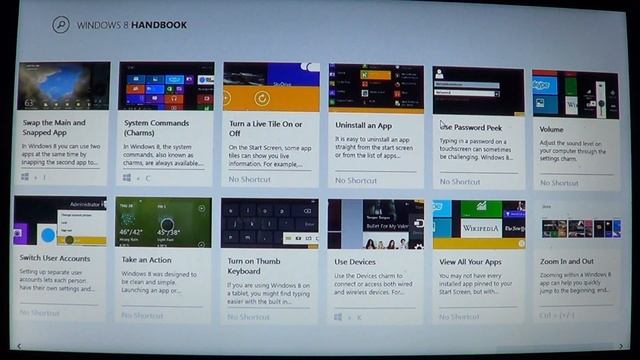Open the Switch User Accounts thumbnail image
Screen dimensions: 640x360
tap(60, 221)
